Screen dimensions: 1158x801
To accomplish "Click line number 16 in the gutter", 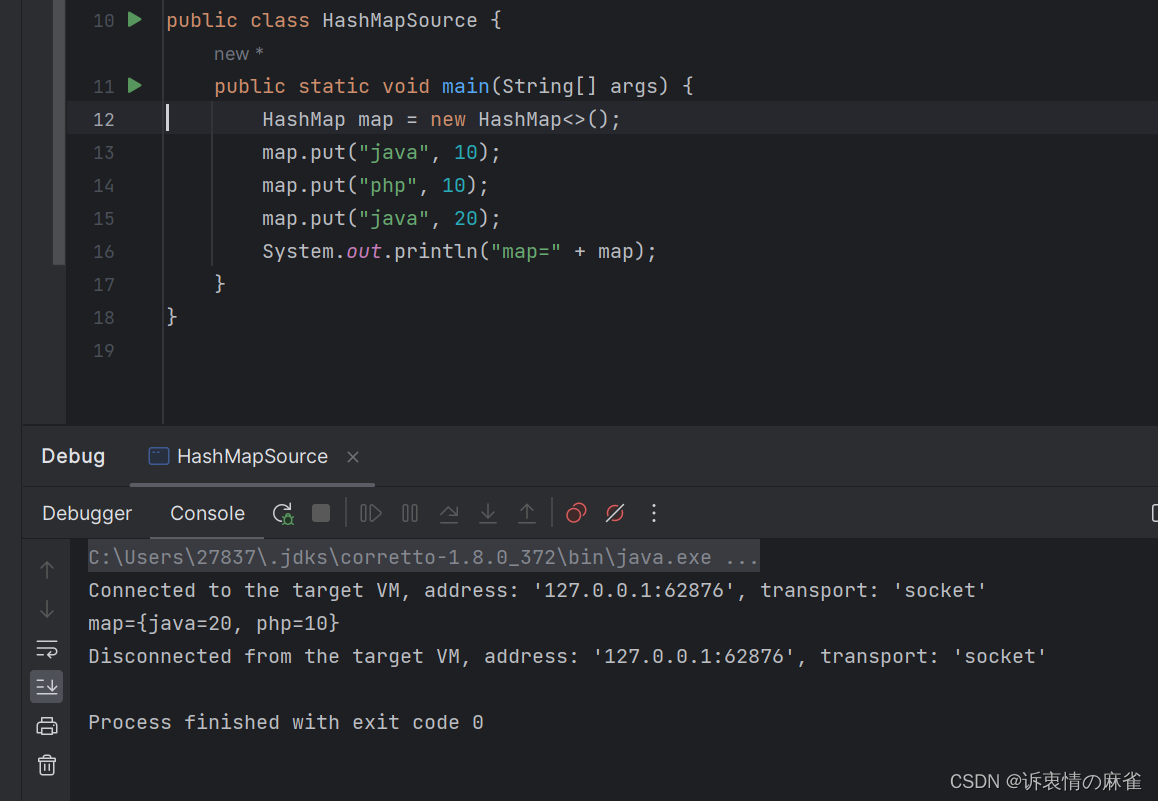I will tap(103, 252).
